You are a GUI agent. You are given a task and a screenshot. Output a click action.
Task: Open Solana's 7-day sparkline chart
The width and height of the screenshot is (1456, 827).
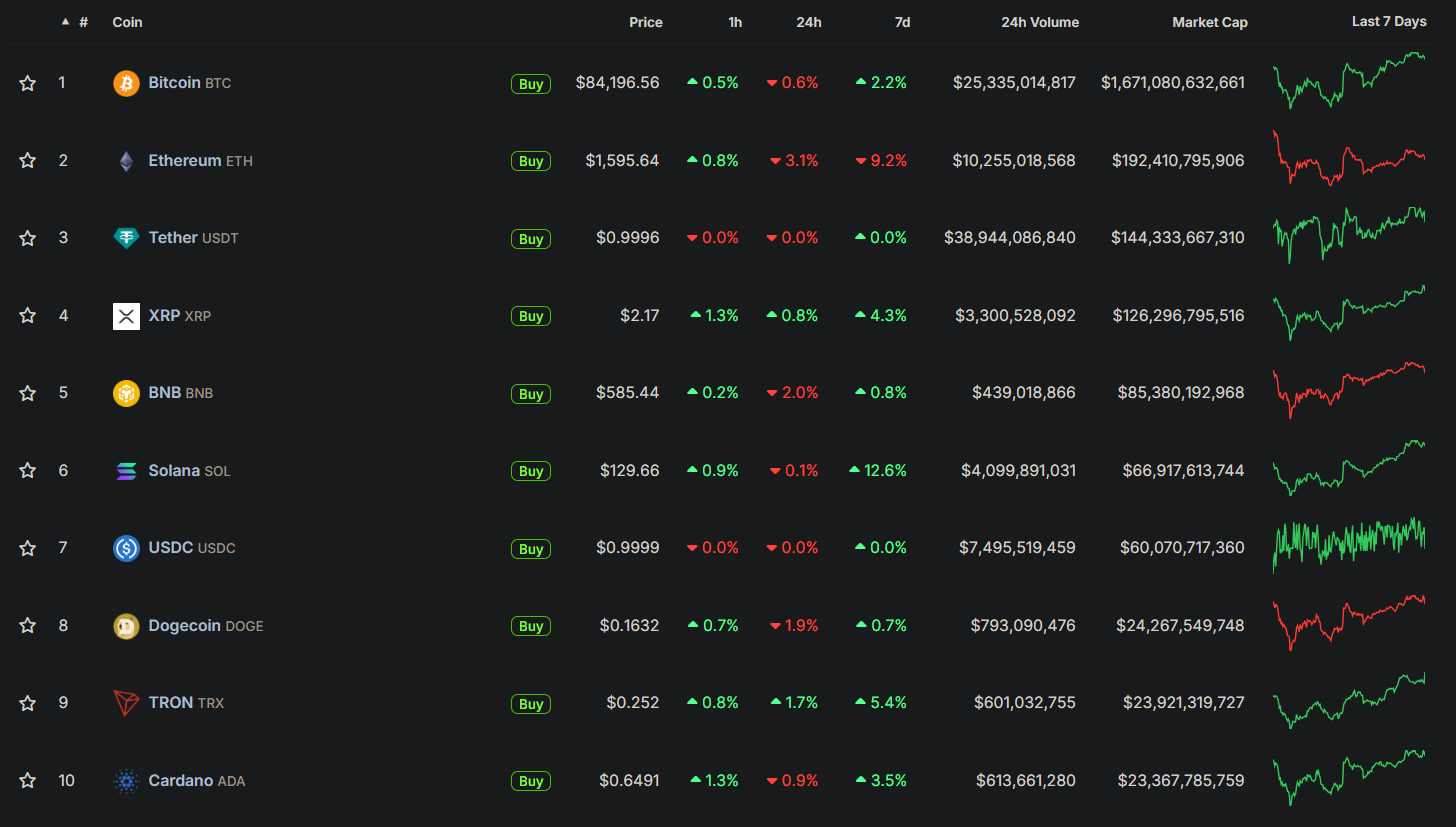(1350, 468)
